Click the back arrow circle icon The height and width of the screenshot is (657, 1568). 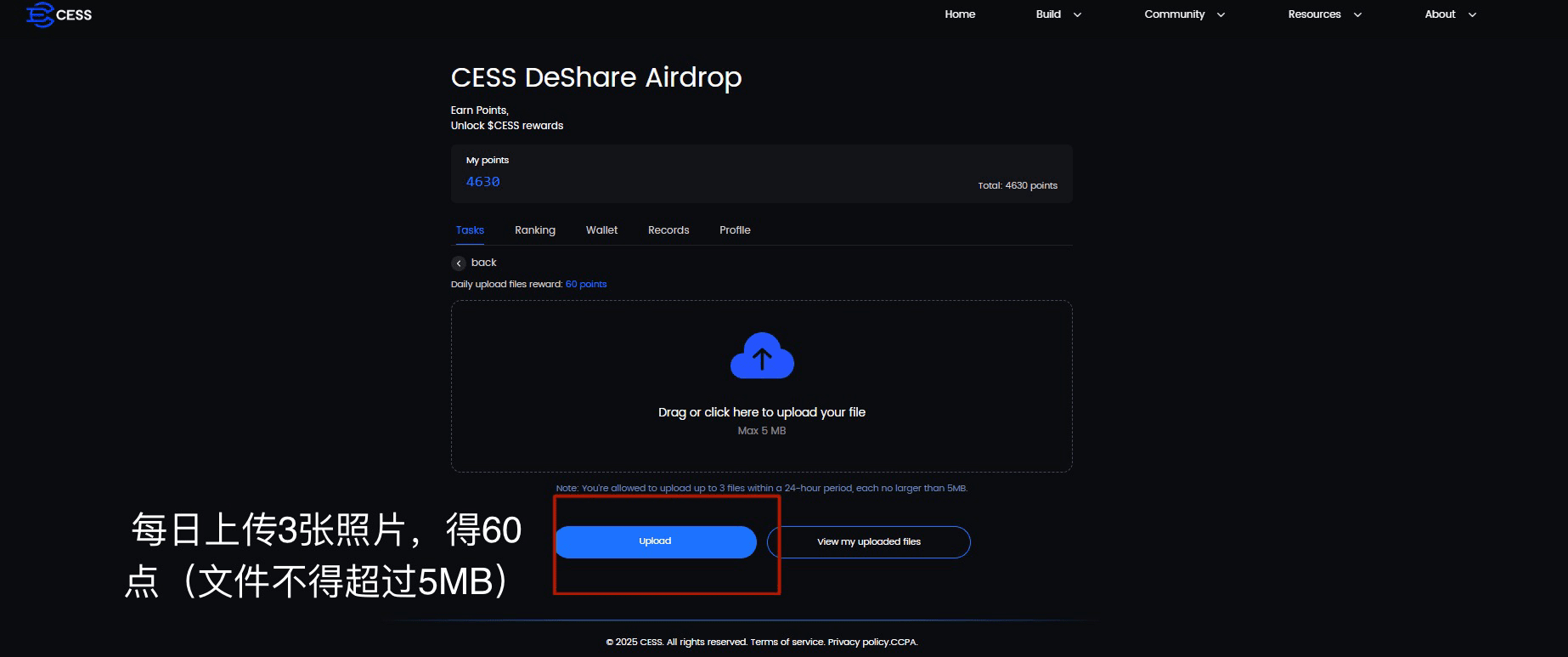tap(459, 263)
